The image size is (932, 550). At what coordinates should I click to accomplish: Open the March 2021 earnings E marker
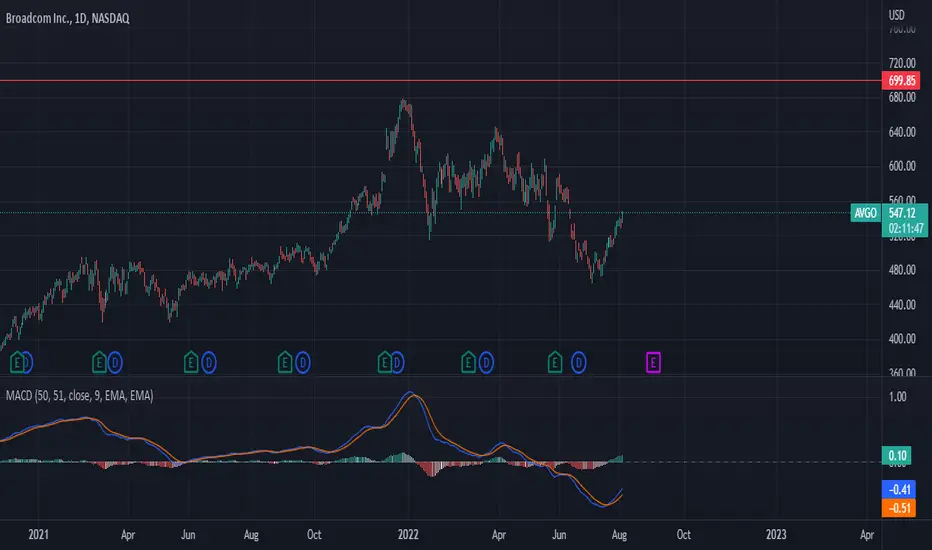click(x=99, y=362)
